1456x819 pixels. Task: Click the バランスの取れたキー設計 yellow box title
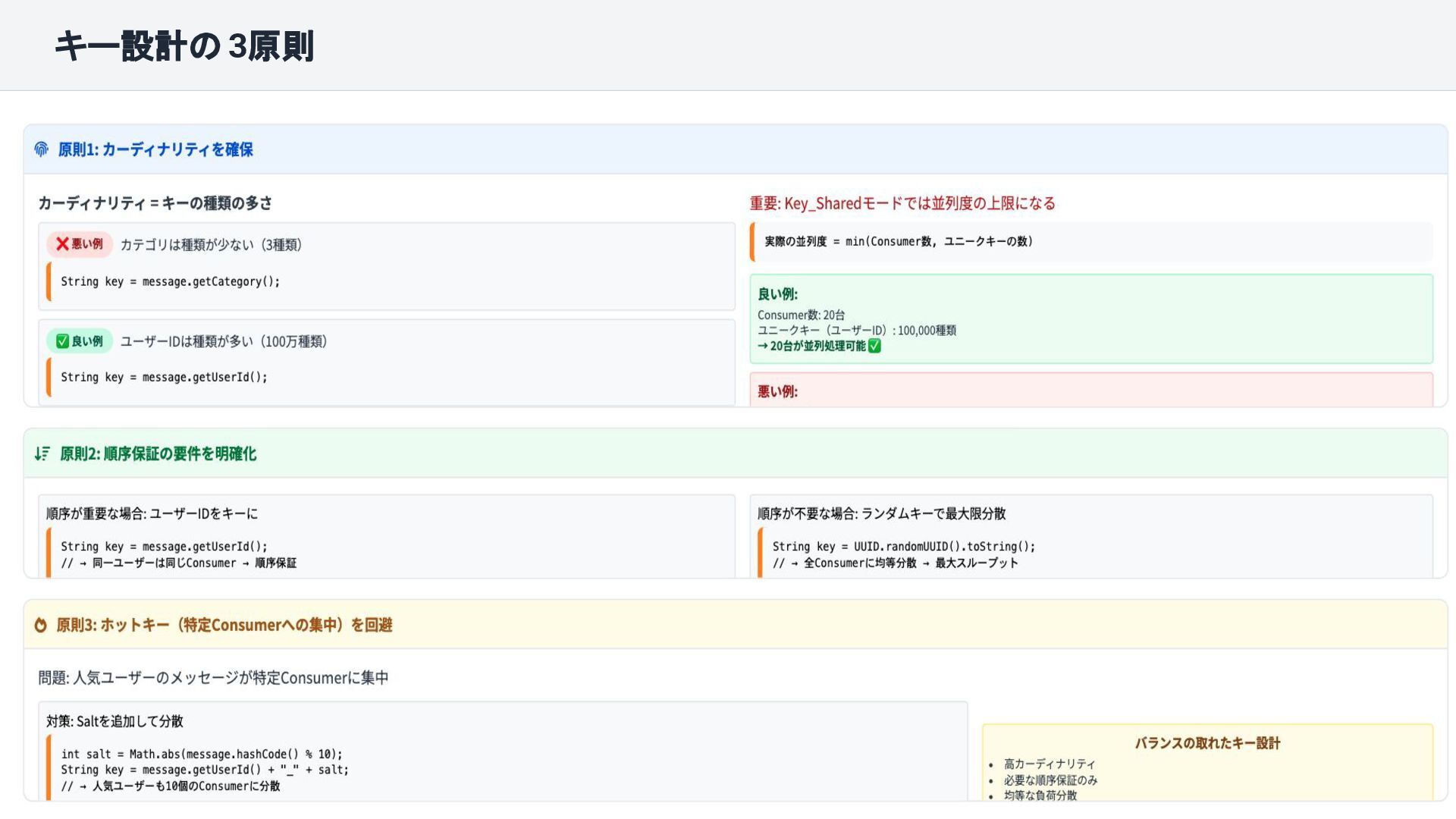coord(1207,743)
